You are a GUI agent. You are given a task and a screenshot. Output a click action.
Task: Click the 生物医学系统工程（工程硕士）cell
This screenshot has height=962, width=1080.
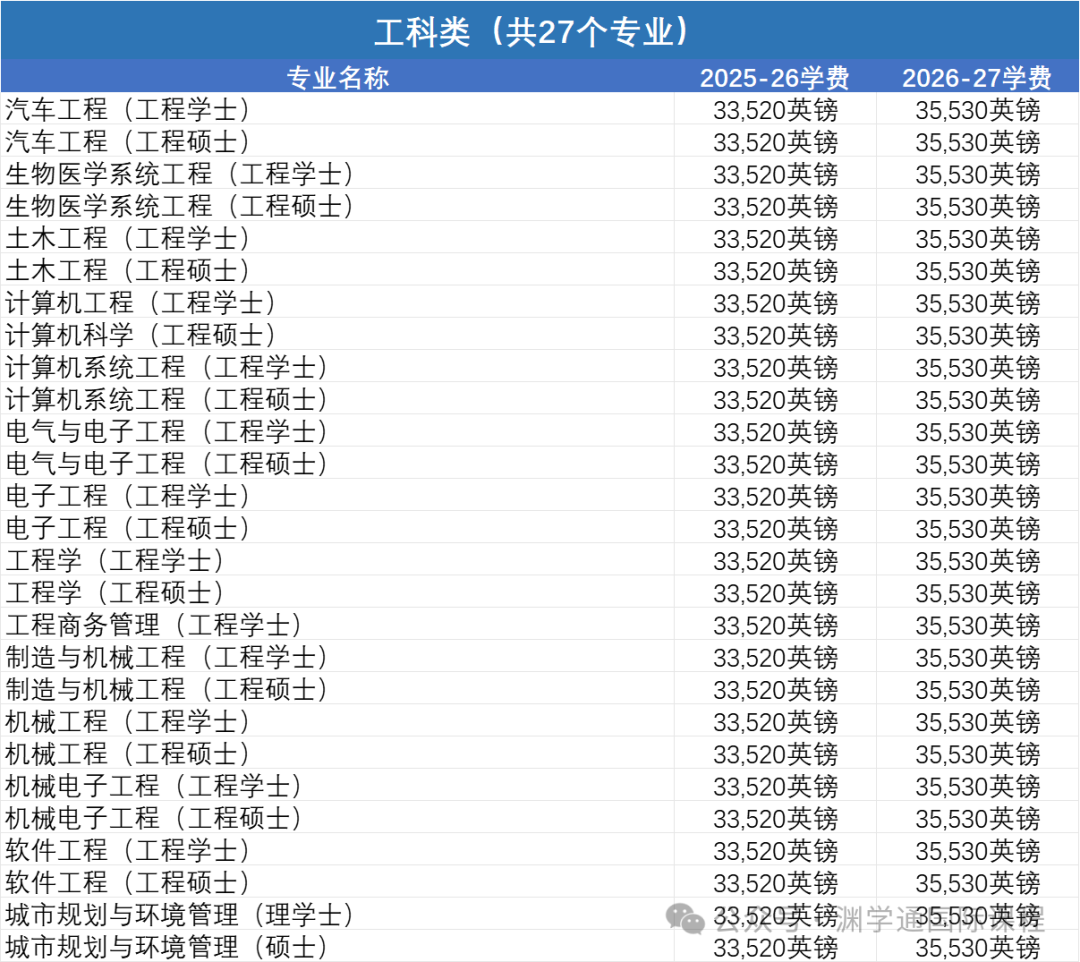[x=180, y=207]
